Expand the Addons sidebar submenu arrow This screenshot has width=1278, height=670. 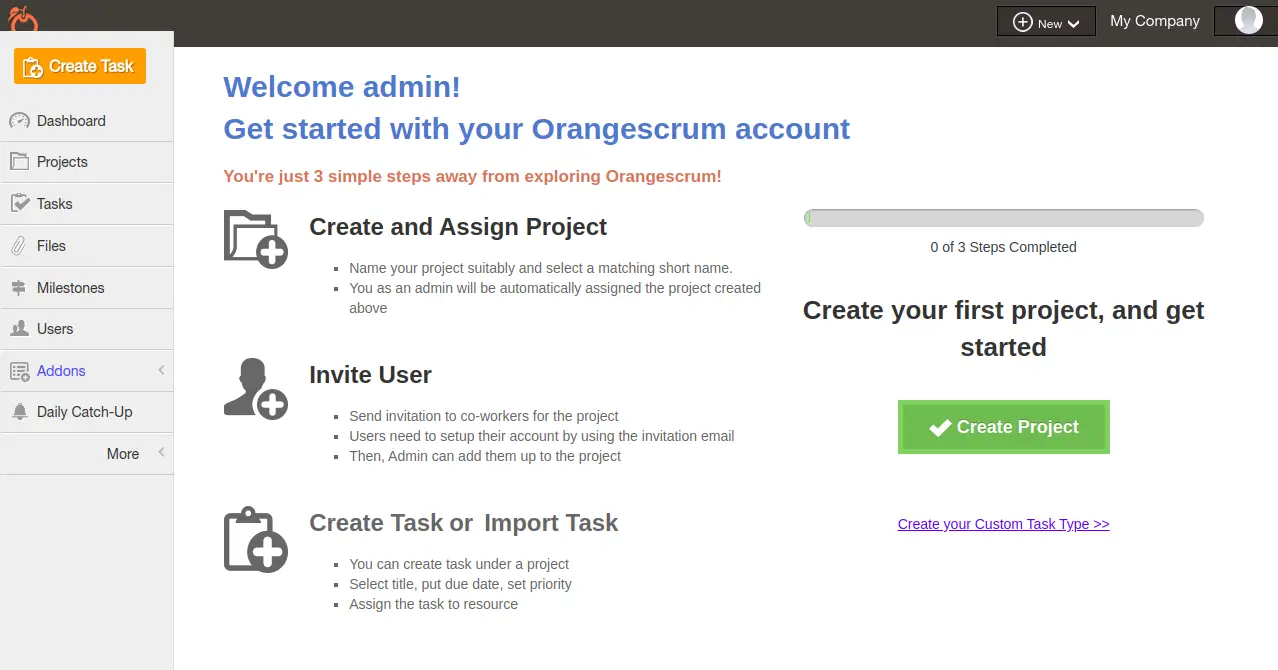click(161, 371)
